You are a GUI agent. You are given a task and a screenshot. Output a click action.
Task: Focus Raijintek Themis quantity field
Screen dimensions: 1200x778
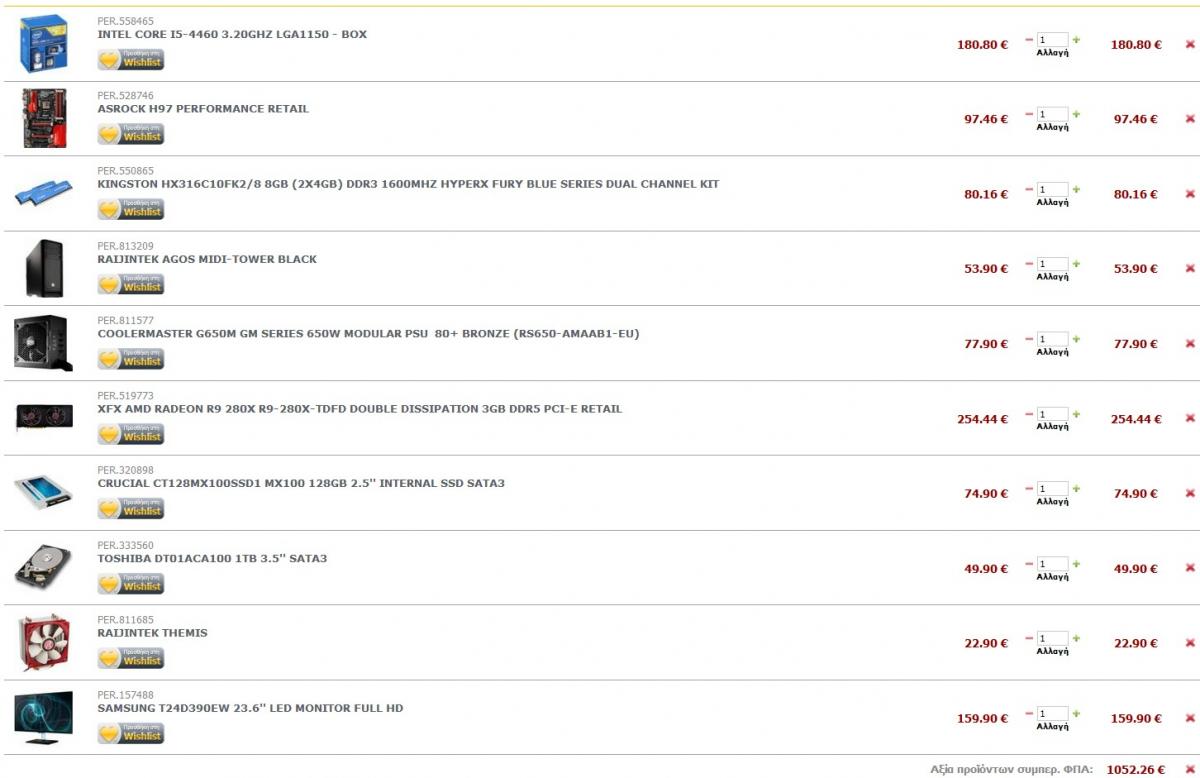1053,639
